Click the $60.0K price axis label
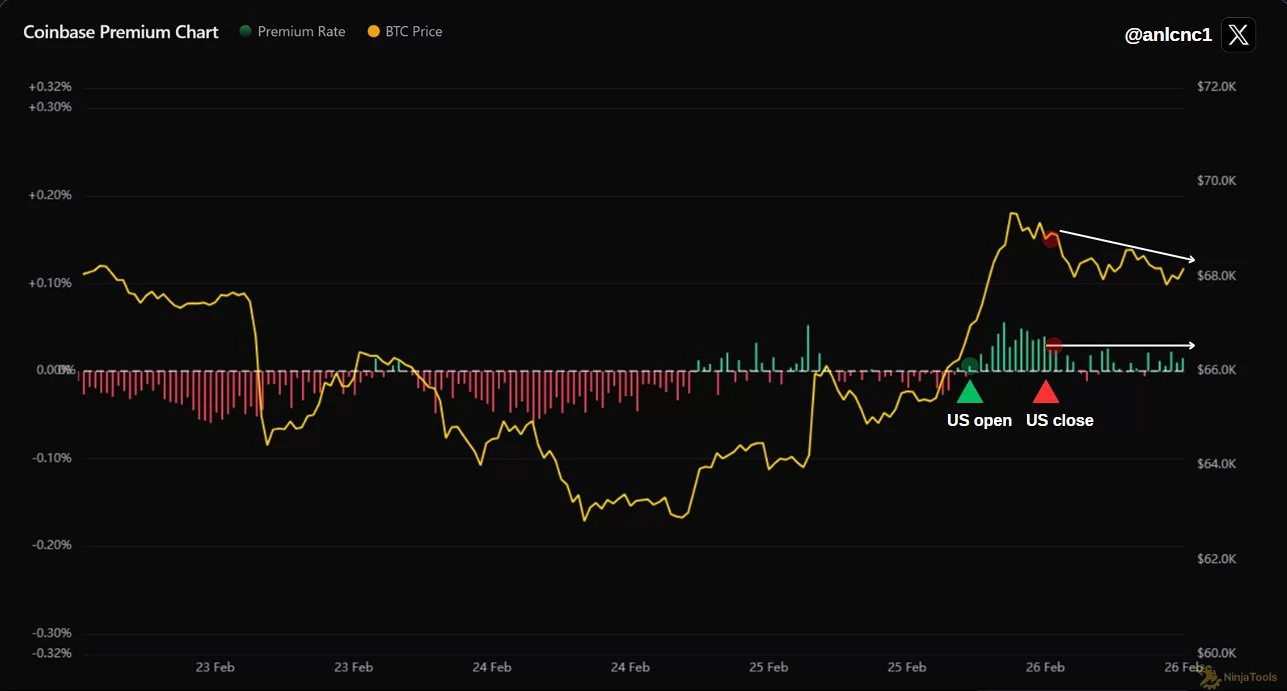Viewport: 1287px width, 691px height. (x=1216, y=653)
